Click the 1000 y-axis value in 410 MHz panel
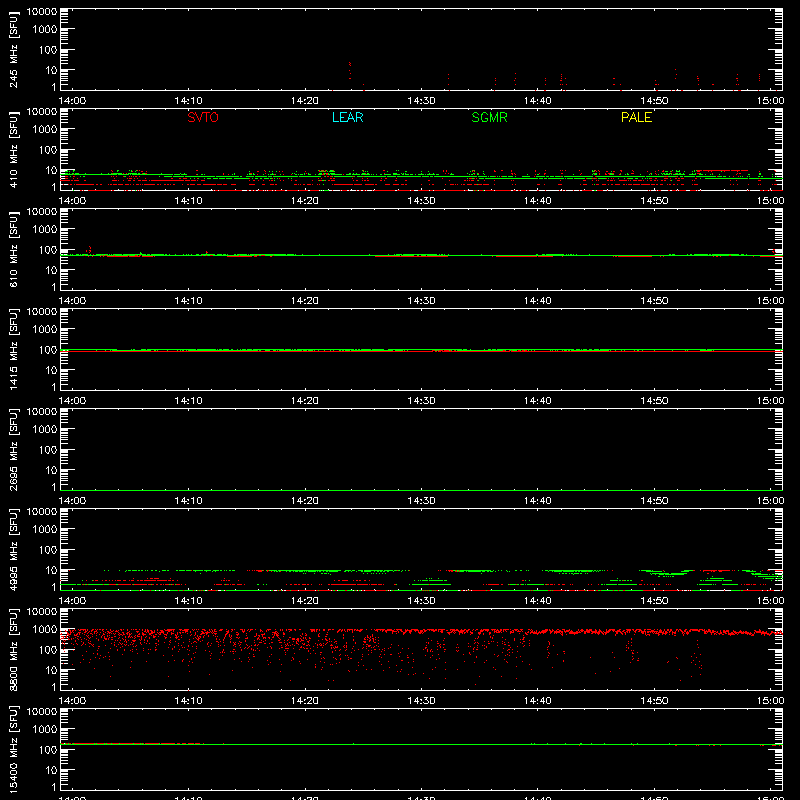The height and width of the screenshot is (800, 800). pyautogui.click(x=45, y=130)
